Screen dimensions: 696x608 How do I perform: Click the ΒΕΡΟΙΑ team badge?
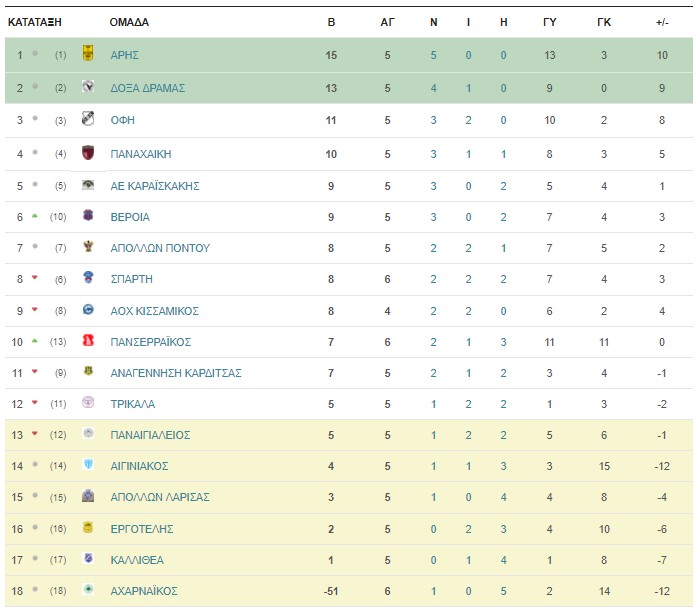tap(88, 216)
